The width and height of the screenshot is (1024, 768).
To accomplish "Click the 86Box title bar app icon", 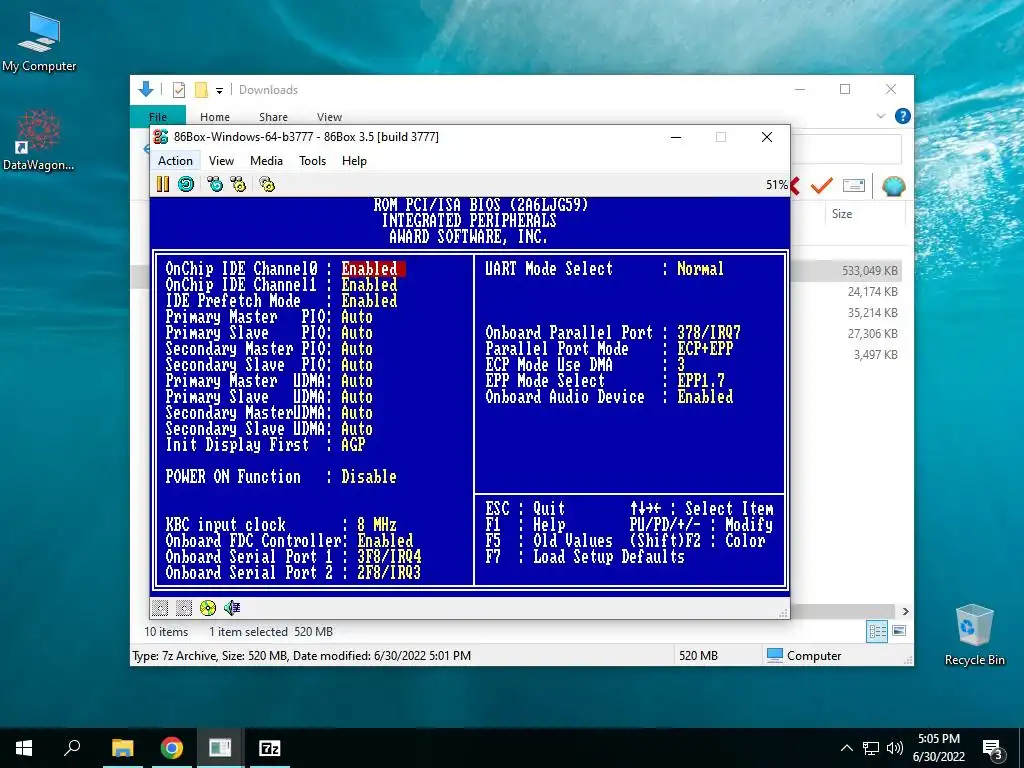I will coord(161,136).
